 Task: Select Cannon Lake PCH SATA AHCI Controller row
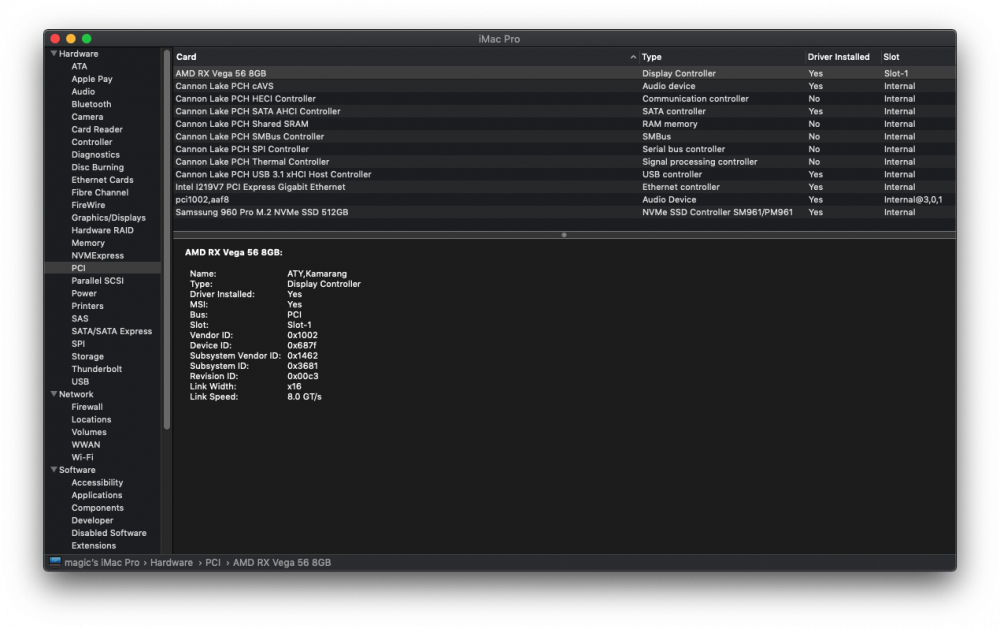[564, 111]
